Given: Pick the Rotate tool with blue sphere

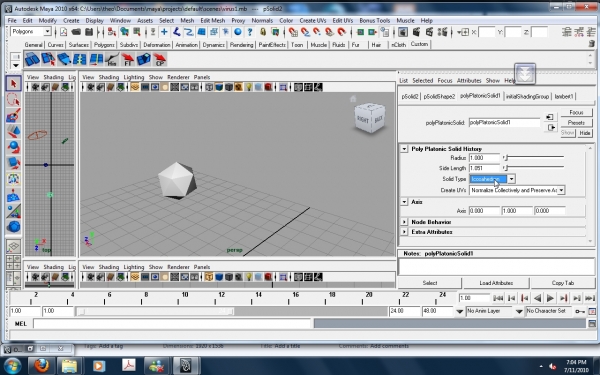Looking at the screenshot, I should coord(14,147).
